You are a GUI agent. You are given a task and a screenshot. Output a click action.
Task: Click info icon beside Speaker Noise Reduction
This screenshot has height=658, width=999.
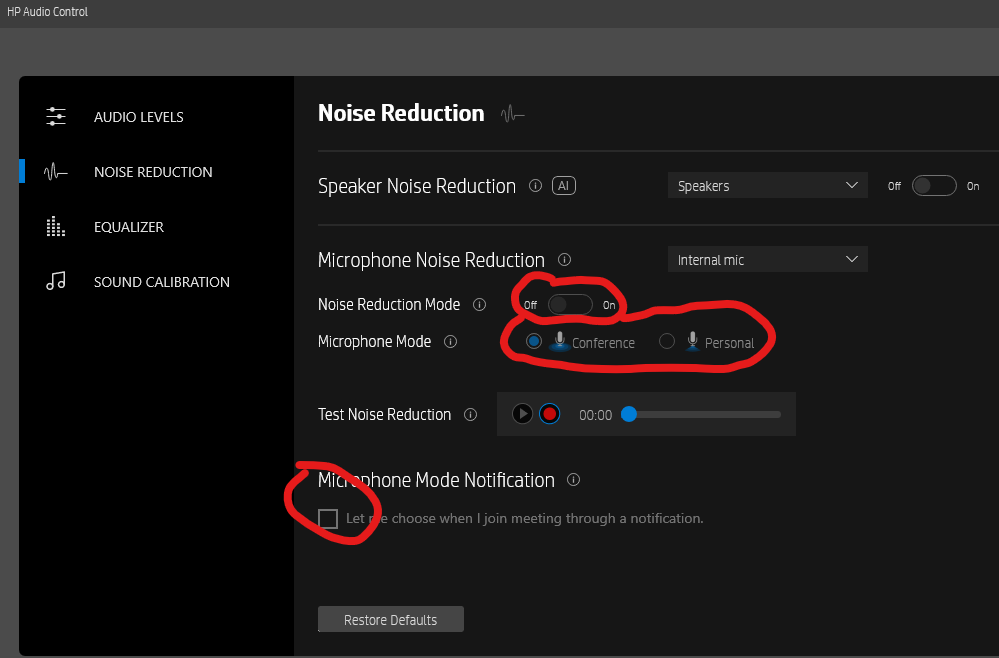point(535,186)
